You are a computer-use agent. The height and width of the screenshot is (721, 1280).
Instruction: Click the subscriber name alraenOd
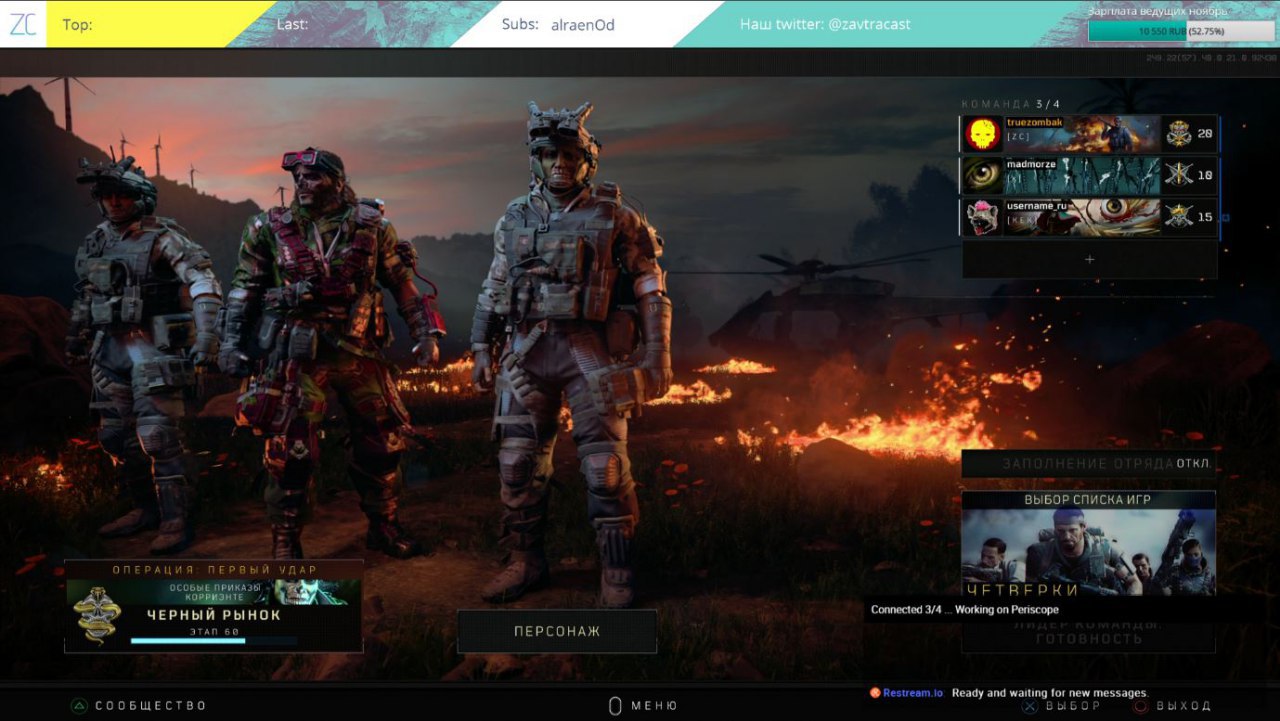pos(583,24)
